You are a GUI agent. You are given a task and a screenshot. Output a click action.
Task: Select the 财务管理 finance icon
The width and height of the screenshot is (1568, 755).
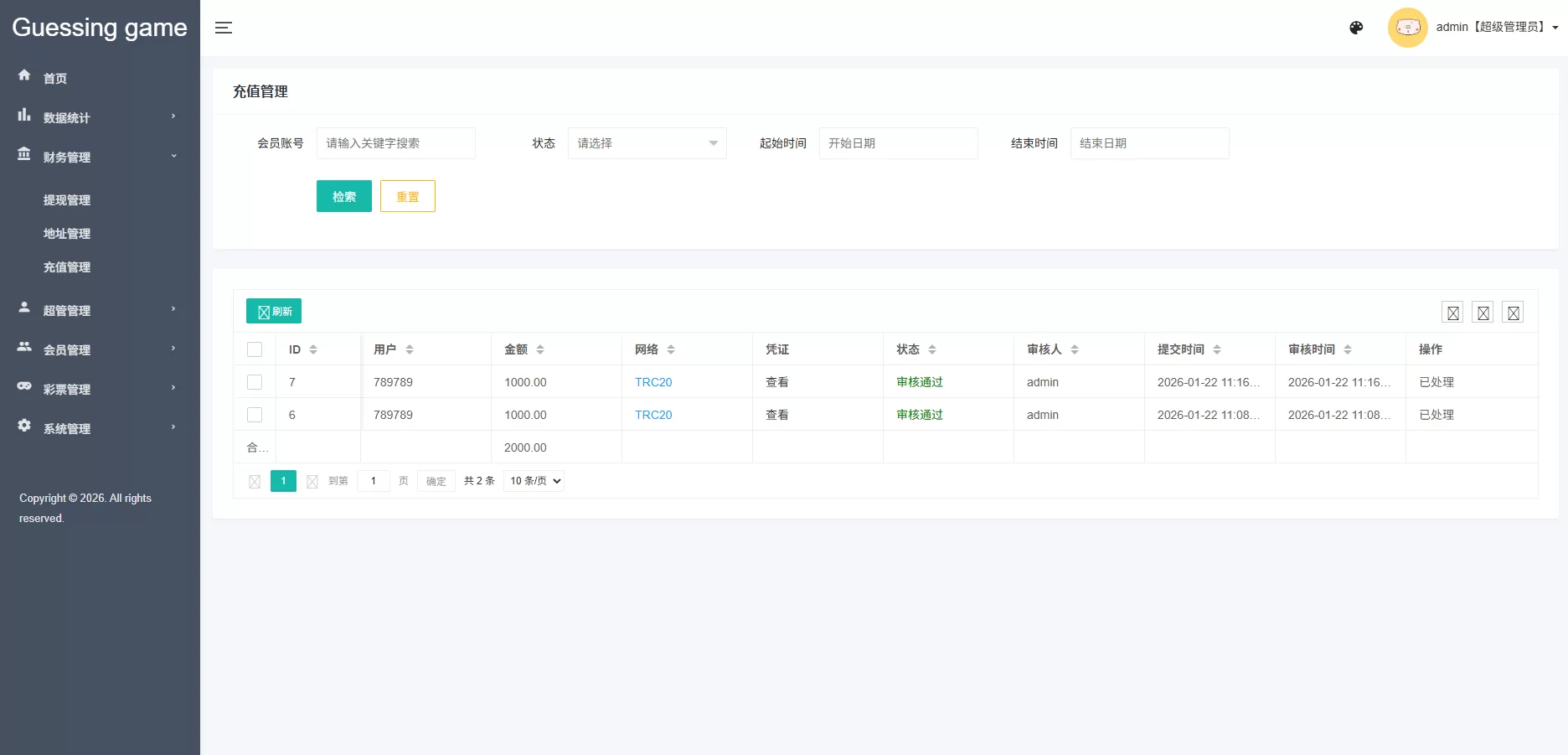(23, 155)
